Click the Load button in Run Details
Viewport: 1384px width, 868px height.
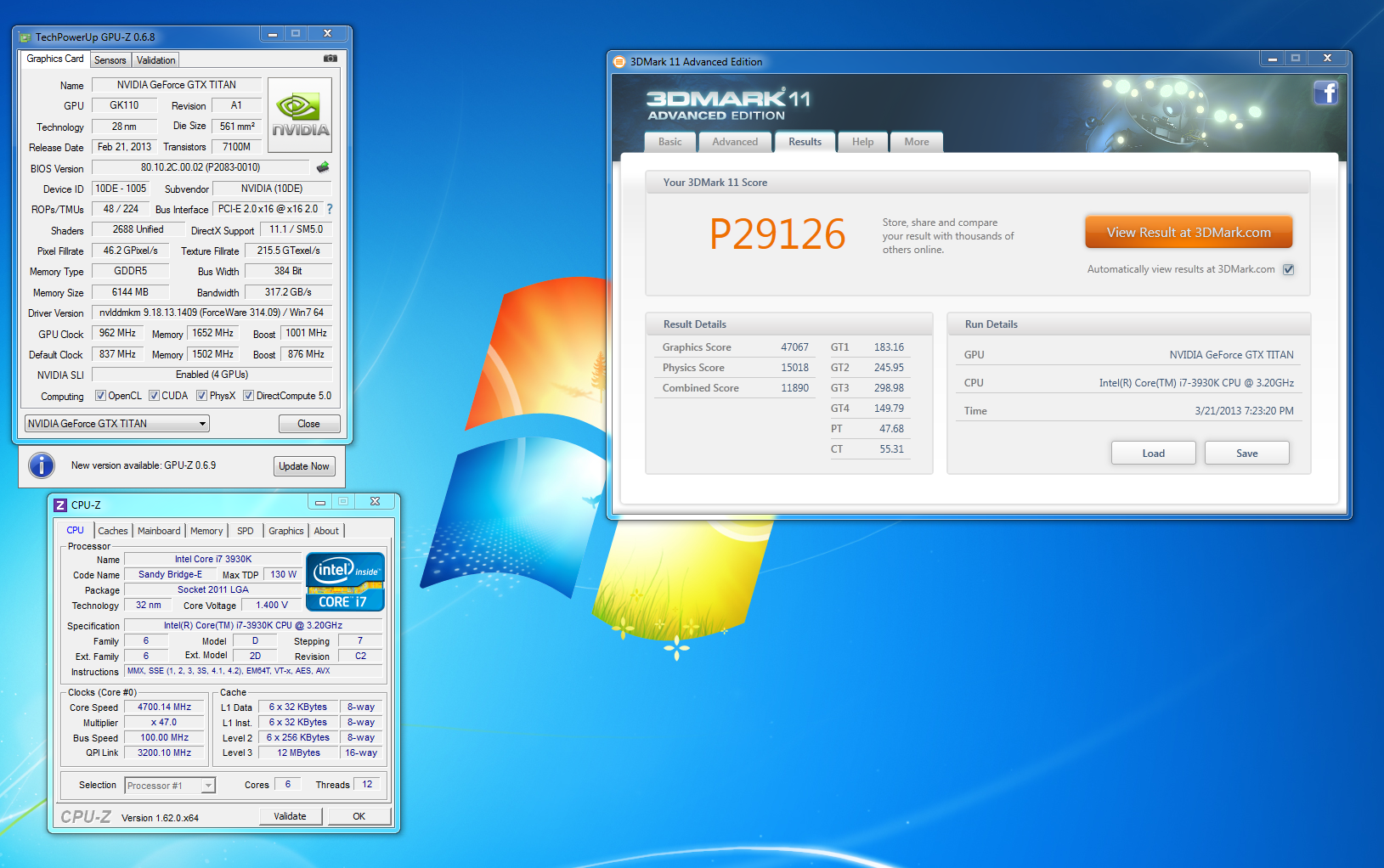click(x=1153, y=453)
